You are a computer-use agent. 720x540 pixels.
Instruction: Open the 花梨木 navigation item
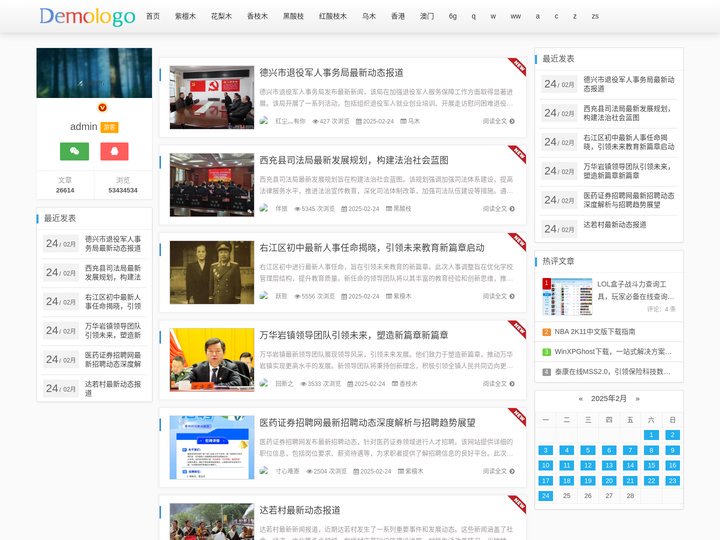pyautogui.click(x=221, y=16)
